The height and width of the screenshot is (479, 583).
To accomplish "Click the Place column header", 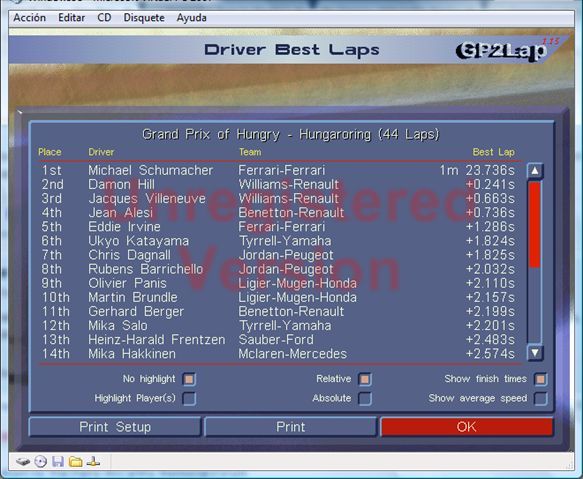I will point(49,152).
